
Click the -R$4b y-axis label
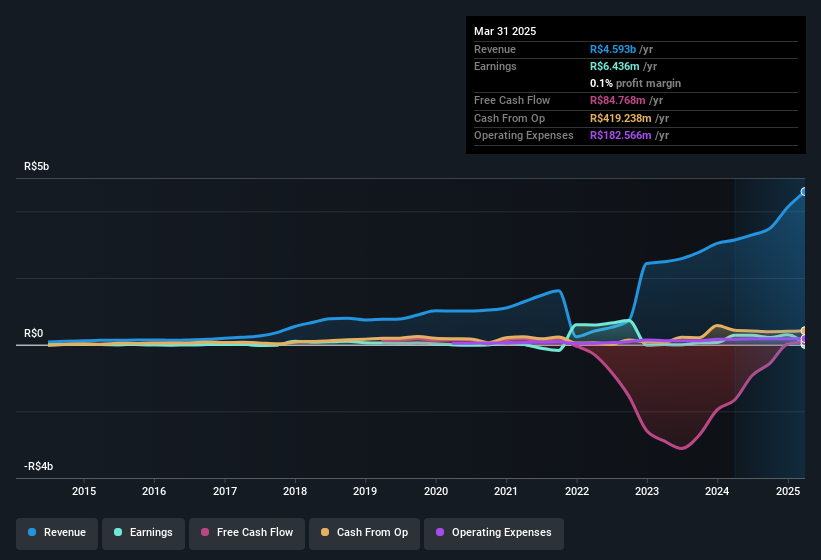point(38,466)
